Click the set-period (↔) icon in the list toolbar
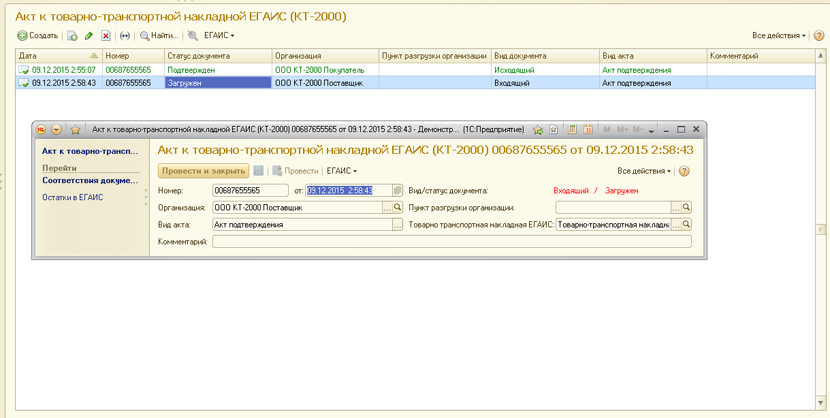Viewport: 830px width, 418px height. tap(125, 36)
